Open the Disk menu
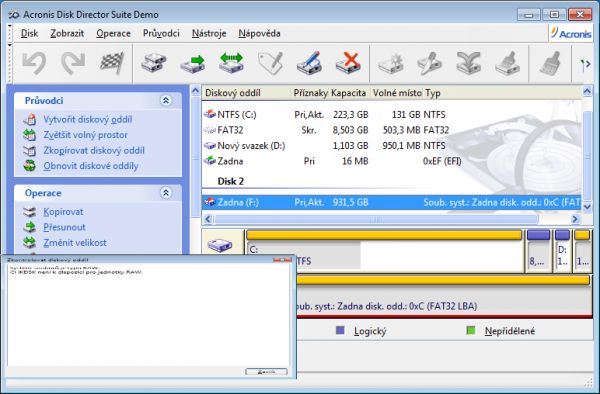The image size is (600, 394). (x=29, y=34)
